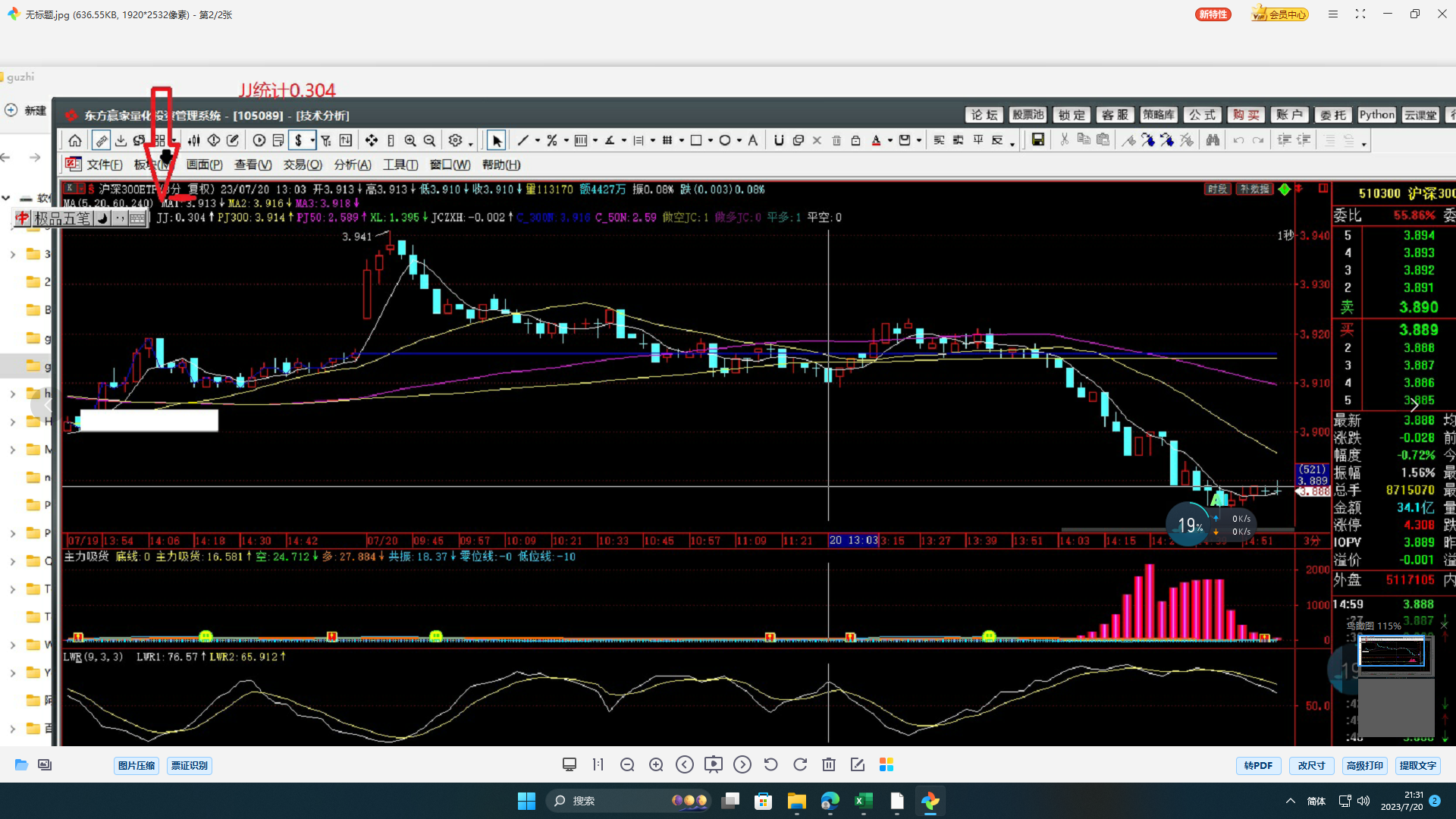The image size is (1456, 819).
Task: Click the play-circle replay toolbar icon
Action: 259,140
